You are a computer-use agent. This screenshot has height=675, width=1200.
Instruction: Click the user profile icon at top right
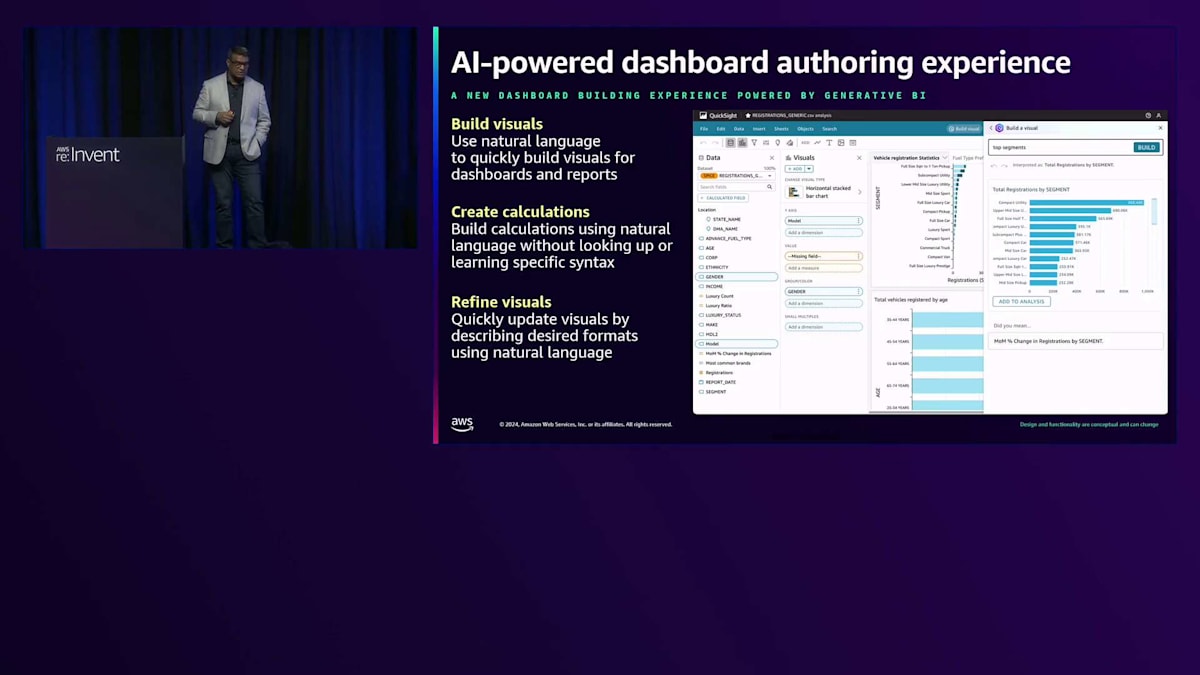[x=1159, y=116]
